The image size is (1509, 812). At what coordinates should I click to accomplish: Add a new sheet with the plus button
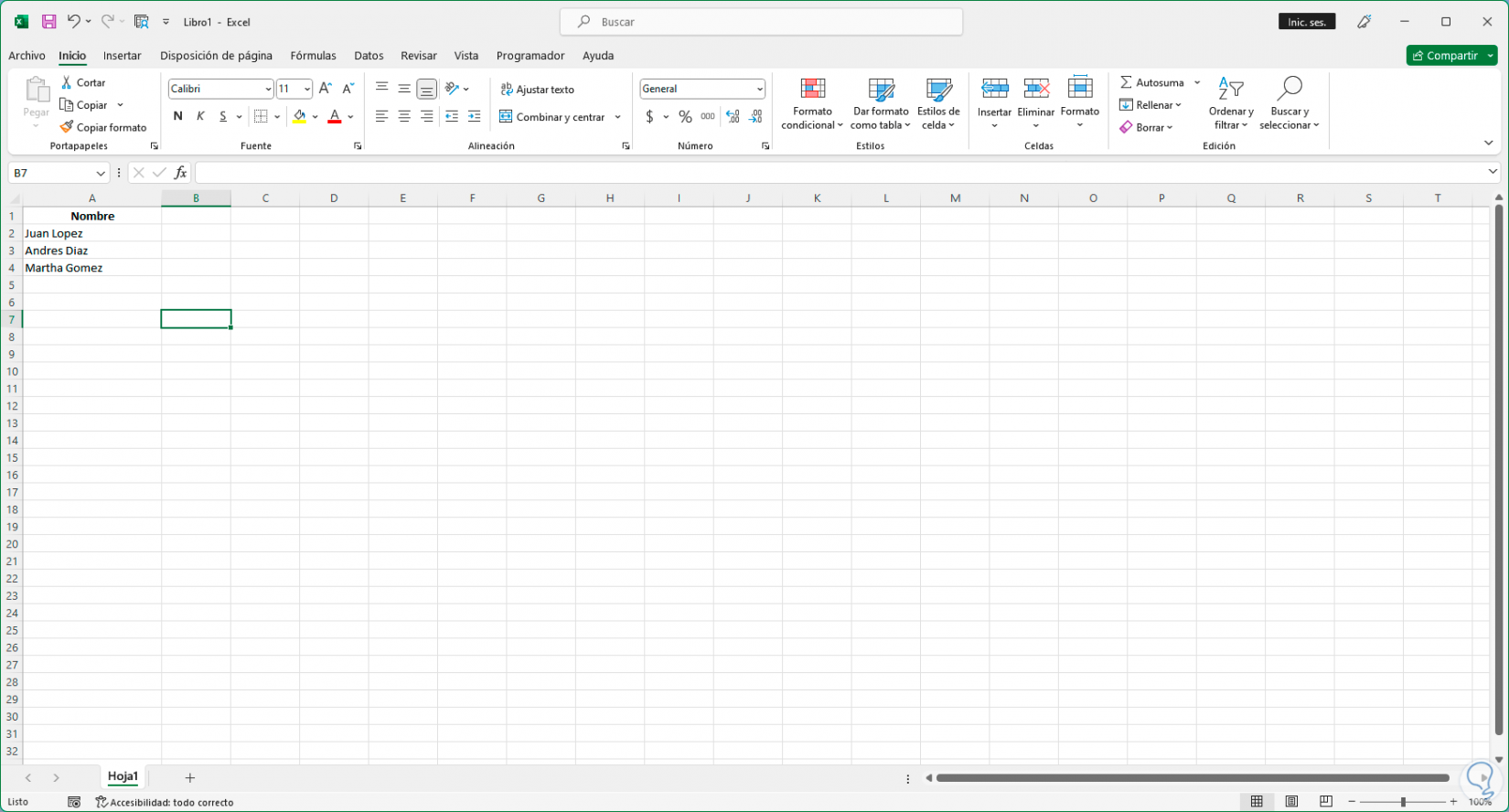190,778
